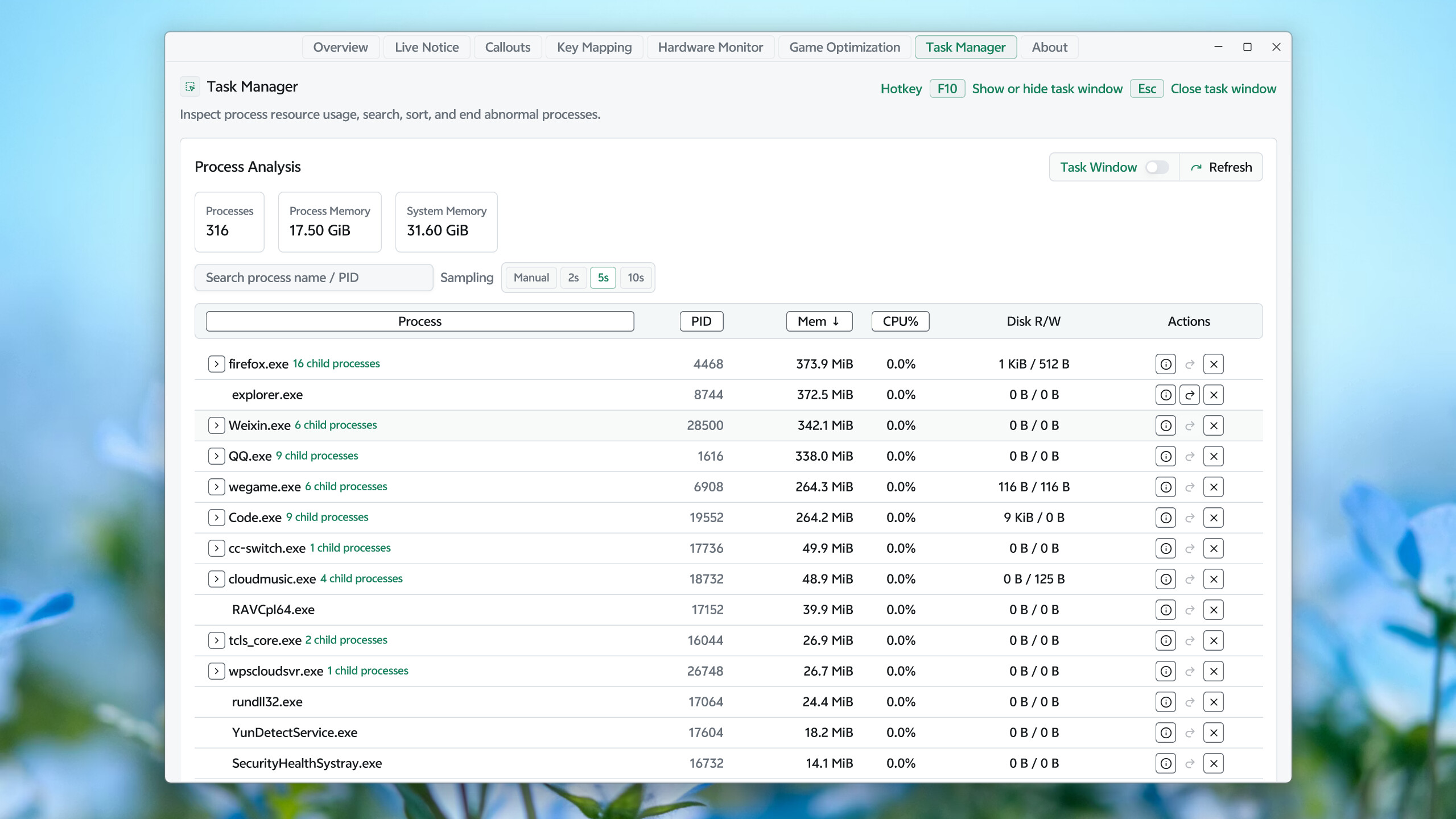View info for cc-switch.exe
The width and height of the screenshot is (1456, 819).
click(1165, 548)
